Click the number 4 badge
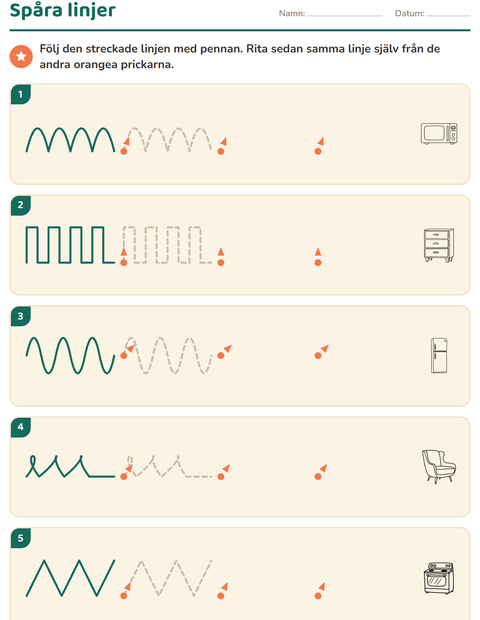 click(x=21, y=427)
